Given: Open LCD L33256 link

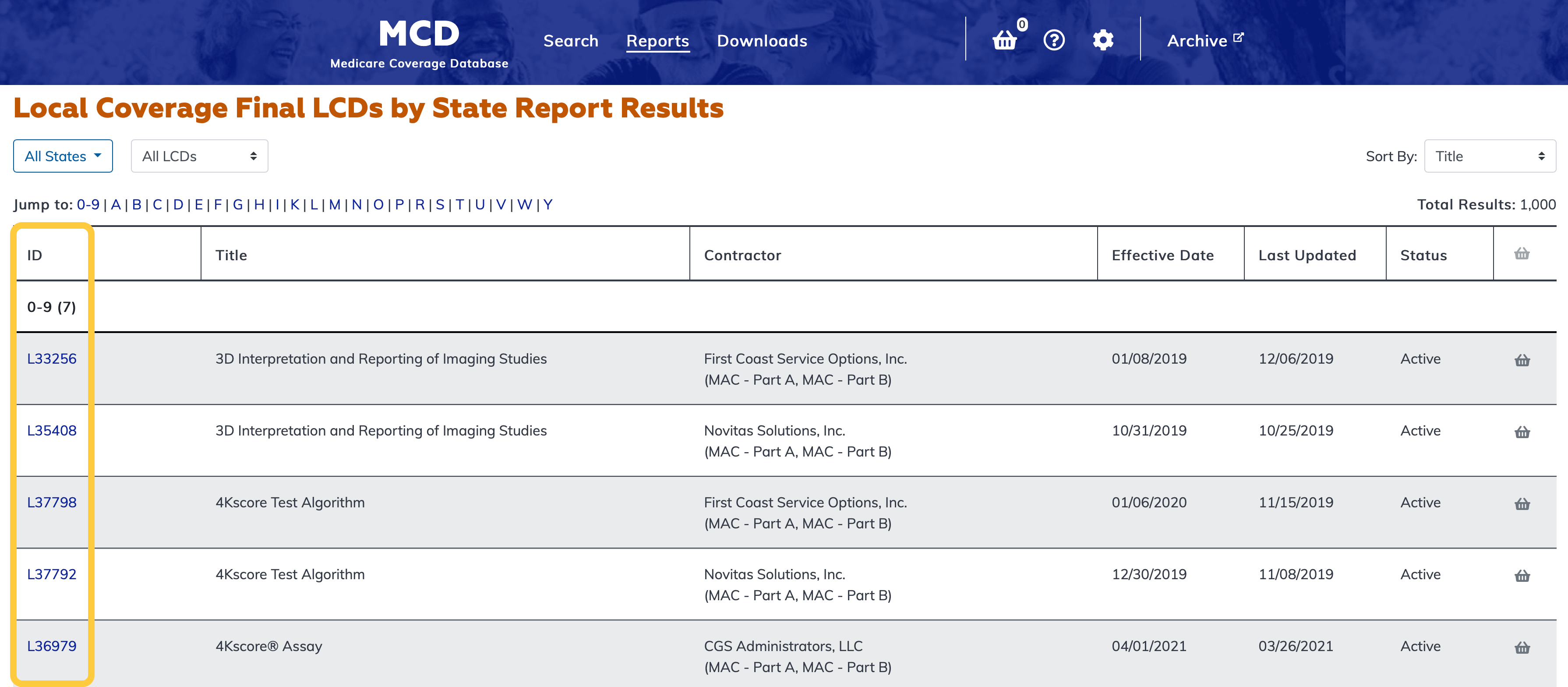Looking at the screenshot, I should point(52,359).
